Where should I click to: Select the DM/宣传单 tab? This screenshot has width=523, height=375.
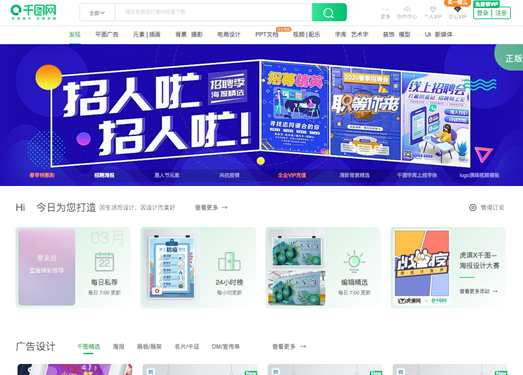225,347
